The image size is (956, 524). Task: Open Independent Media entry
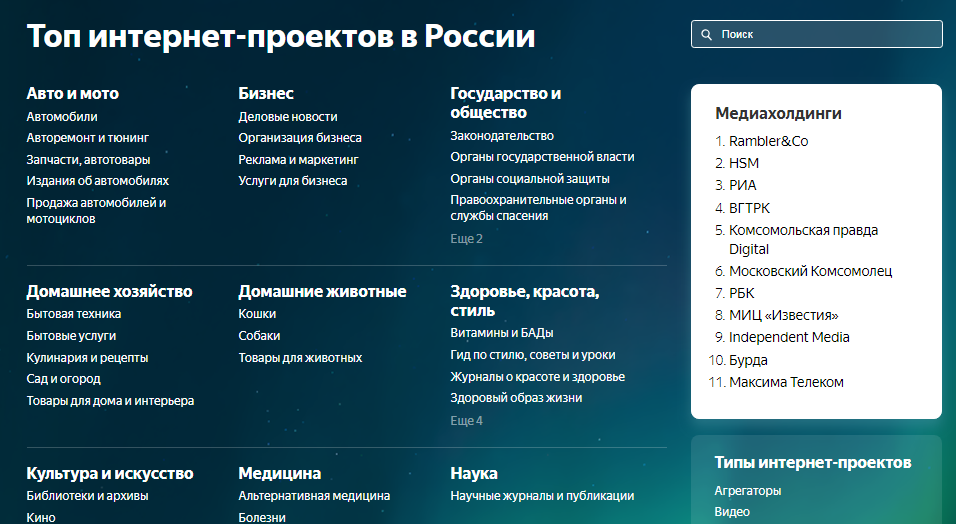coord(789,337)
